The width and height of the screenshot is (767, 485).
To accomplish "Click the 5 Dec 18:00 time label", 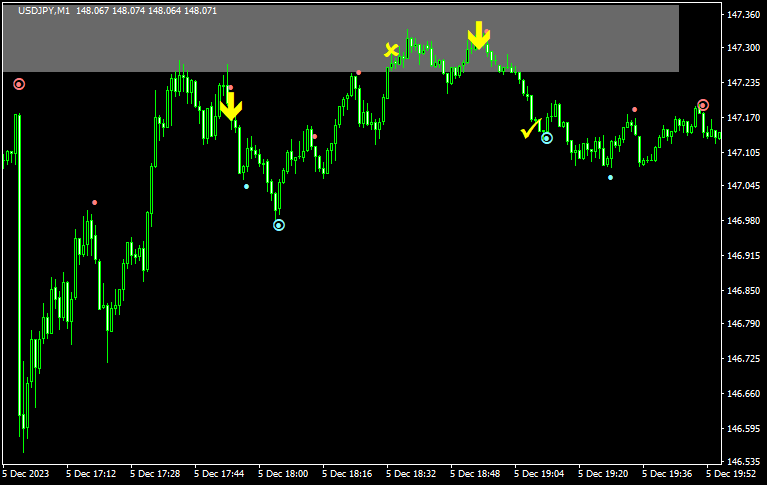I will 284,473.
